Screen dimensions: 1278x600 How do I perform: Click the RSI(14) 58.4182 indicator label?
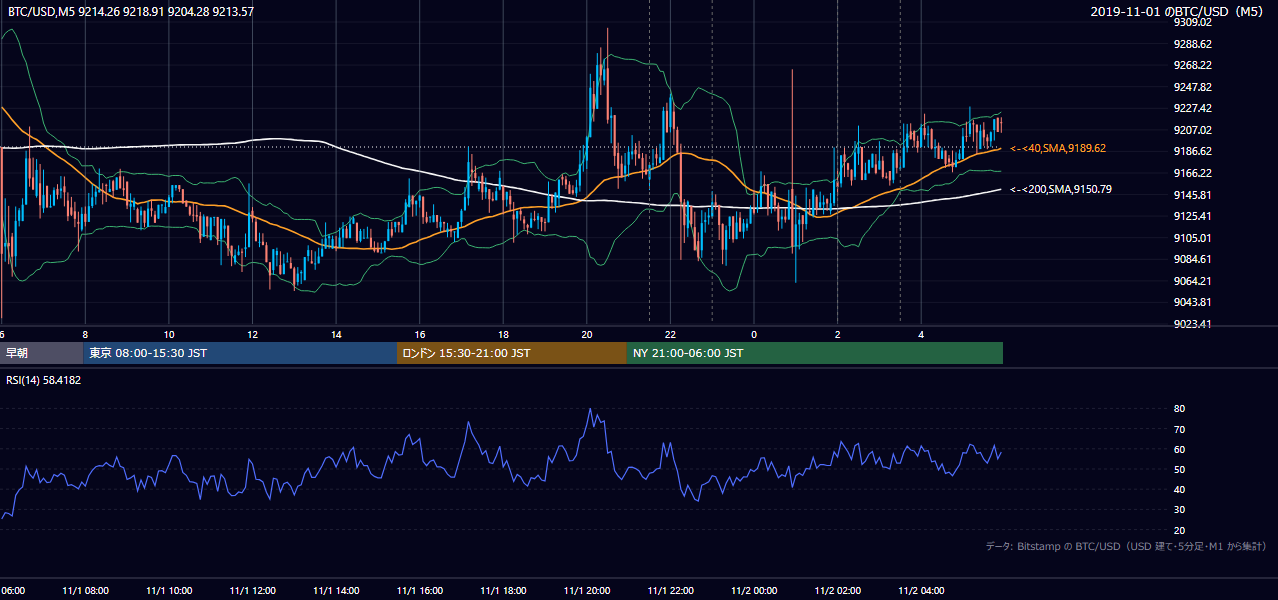pyautogui.click(x=44, y=380)
